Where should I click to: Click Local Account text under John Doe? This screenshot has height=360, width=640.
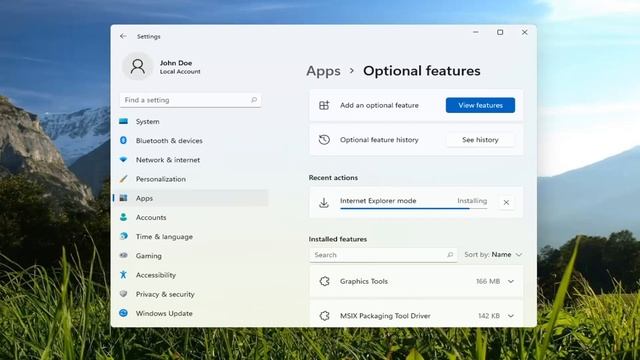click(x=180, y=71)
